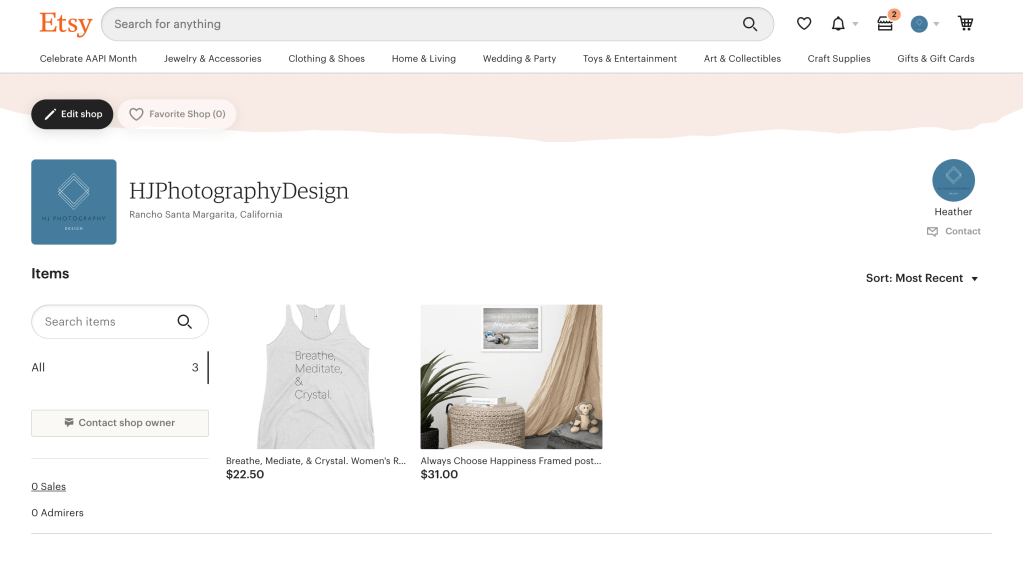The height and width of the screenshot is (561, 1023).
Task: Click Heather's owner profile picture
Action: click(953, 181)
